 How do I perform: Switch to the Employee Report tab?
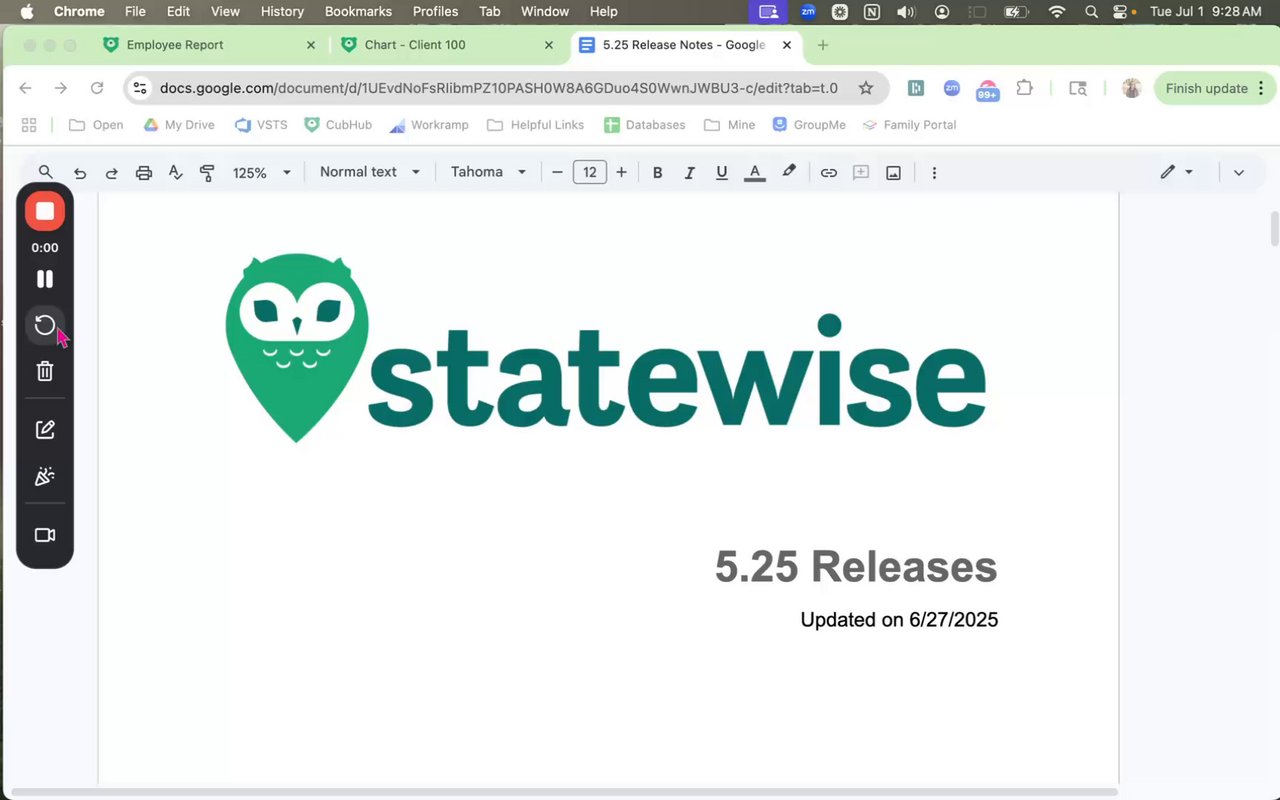click(x=210, y=45)
